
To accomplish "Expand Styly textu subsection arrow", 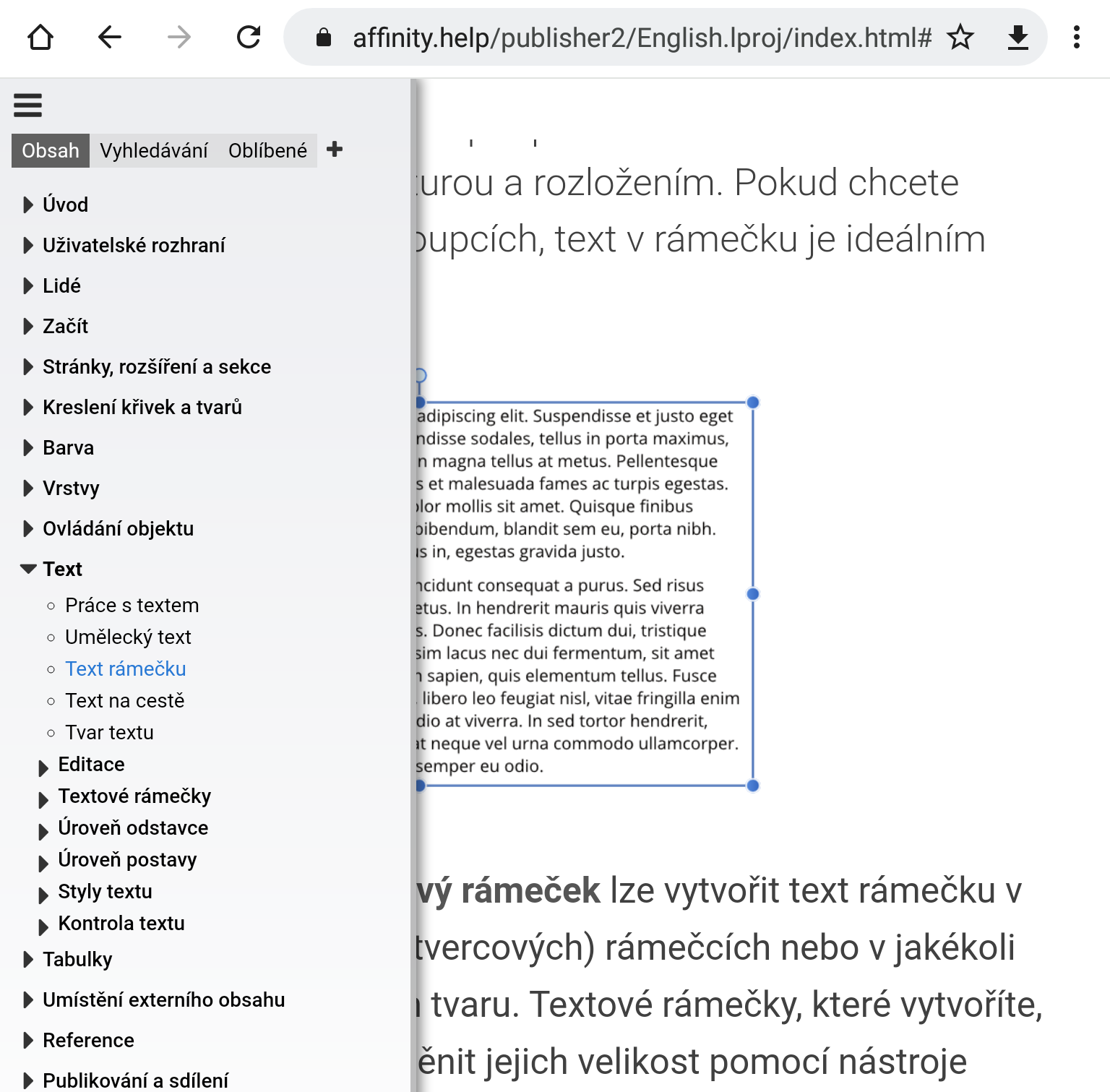I will [43, 895].
